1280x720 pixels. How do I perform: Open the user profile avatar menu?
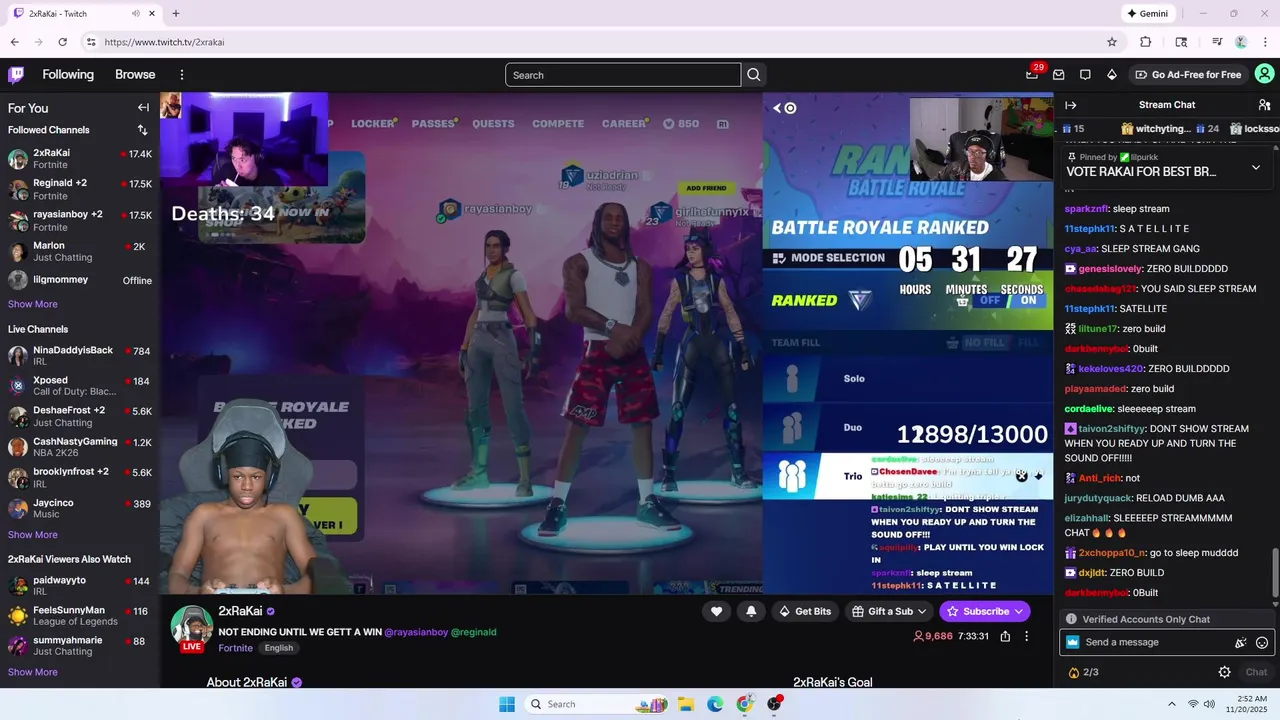[x=1264, y=75]
